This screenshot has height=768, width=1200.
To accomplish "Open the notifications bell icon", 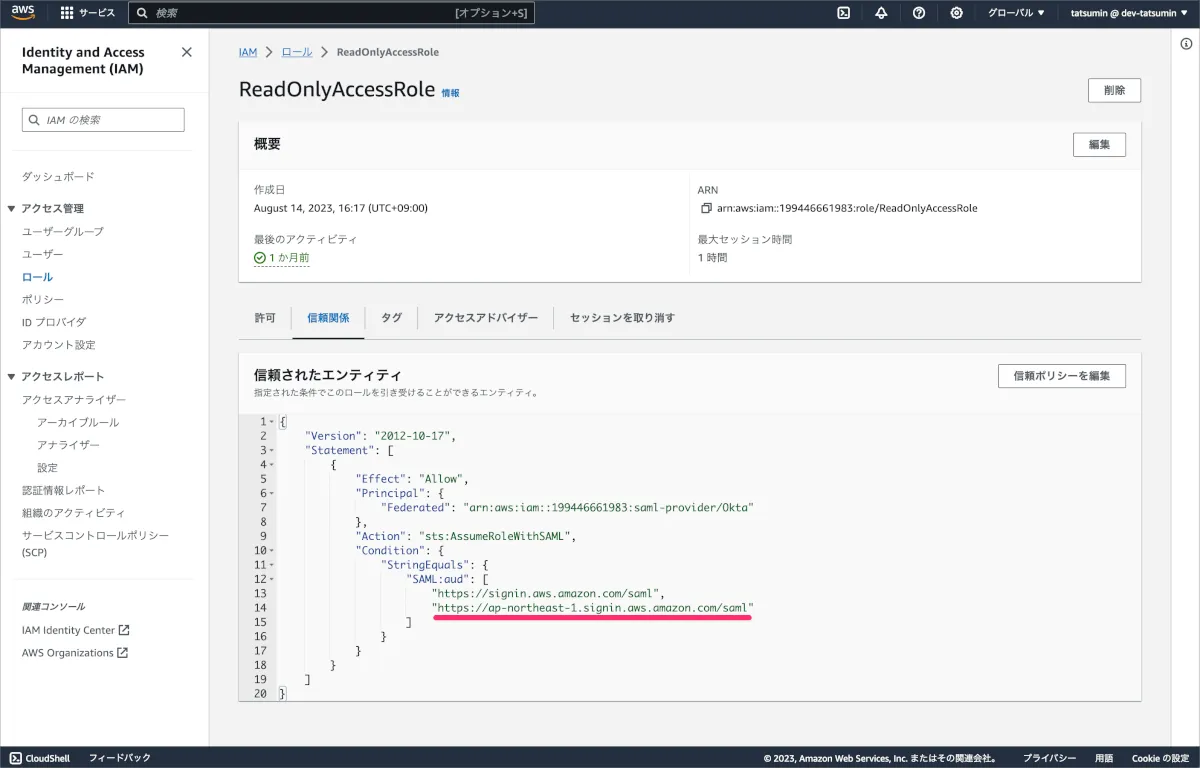I will [881, 13].
